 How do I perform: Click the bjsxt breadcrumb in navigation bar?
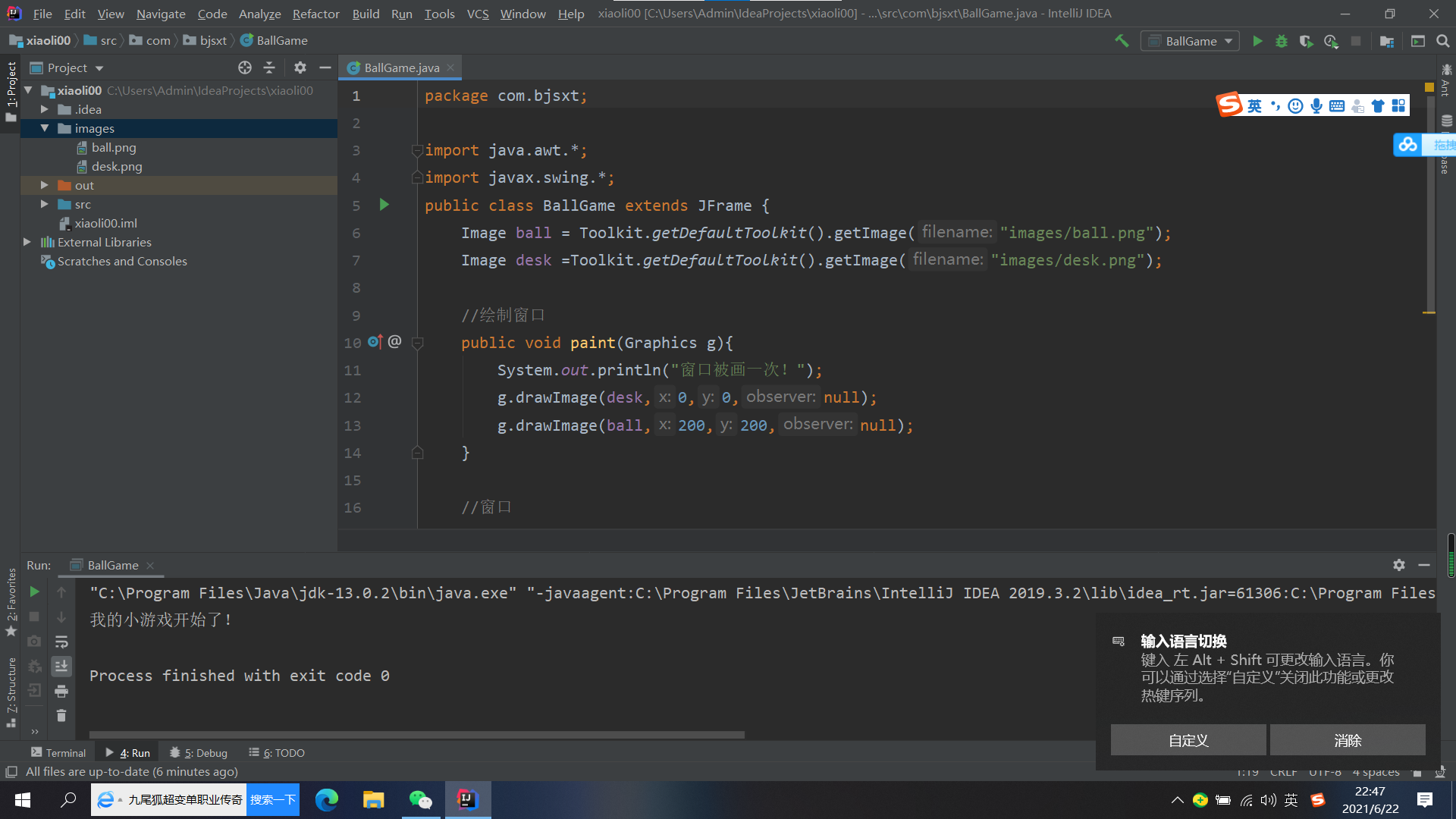click(213, 40)
